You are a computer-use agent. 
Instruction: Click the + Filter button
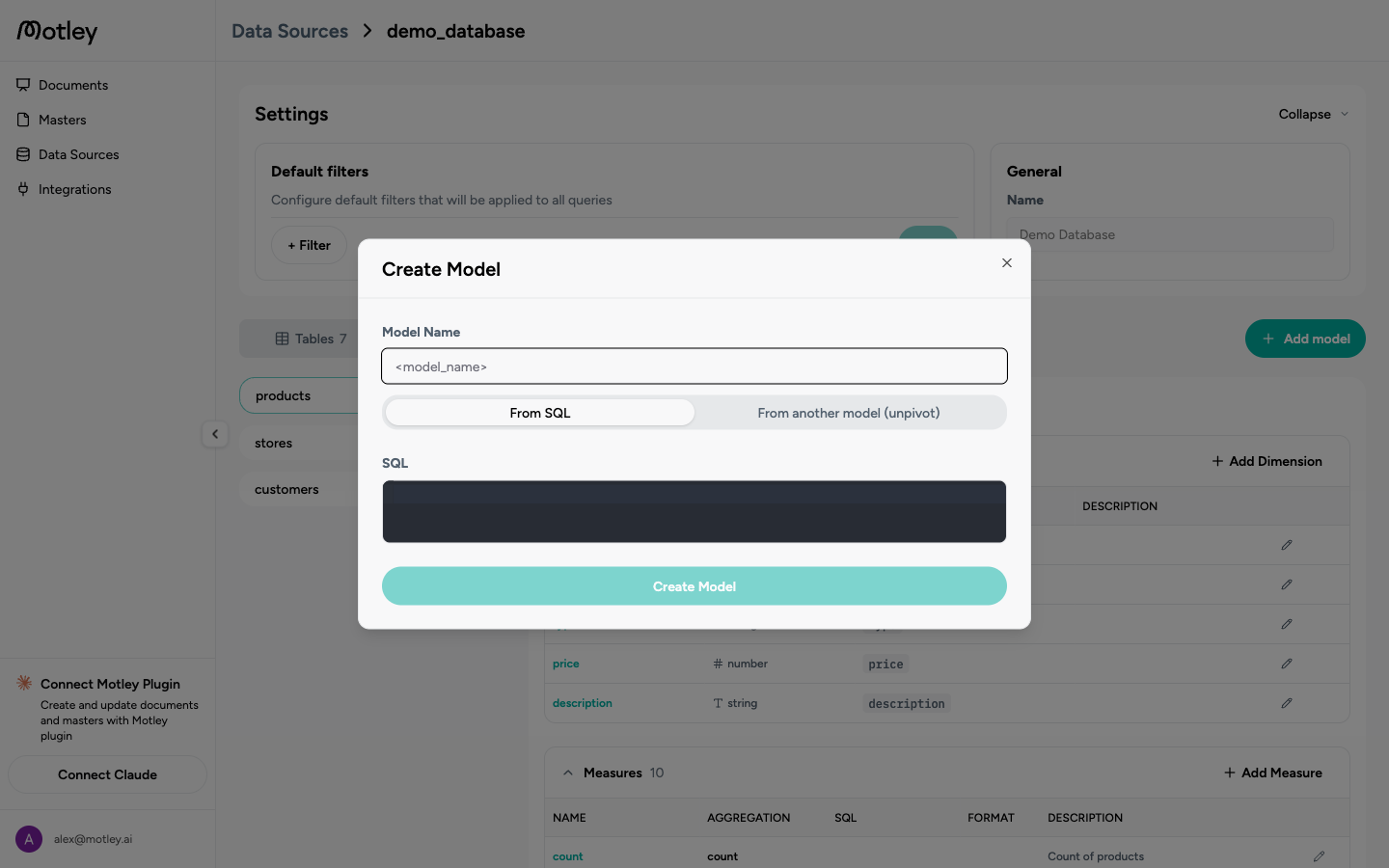click(x=310, y=245)
